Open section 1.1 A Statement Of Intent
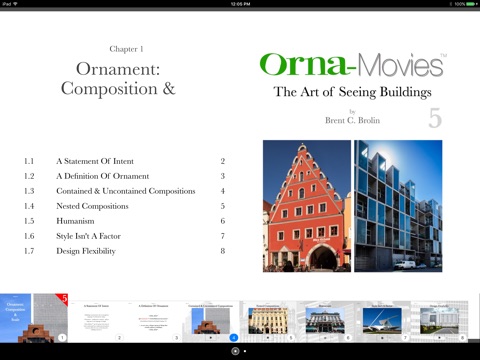 124,161
